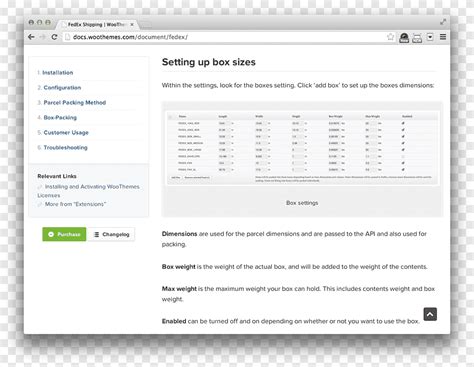Click the down-arrow extension icon in toolbar
This screenshot has width=474, height=367.
pos(430,37)
